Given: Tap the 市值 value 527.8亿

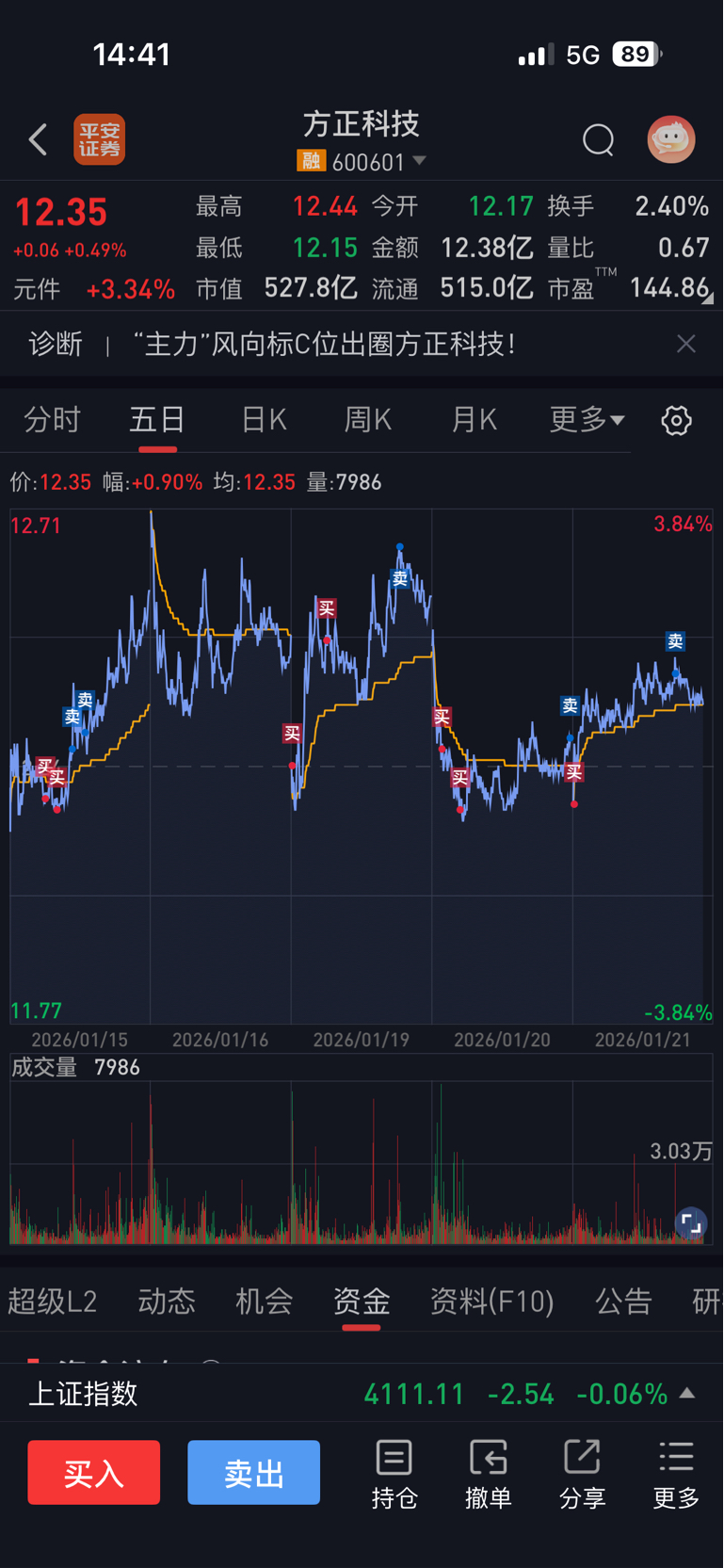Looking at the screenshot, I should (x=310, y=288).
